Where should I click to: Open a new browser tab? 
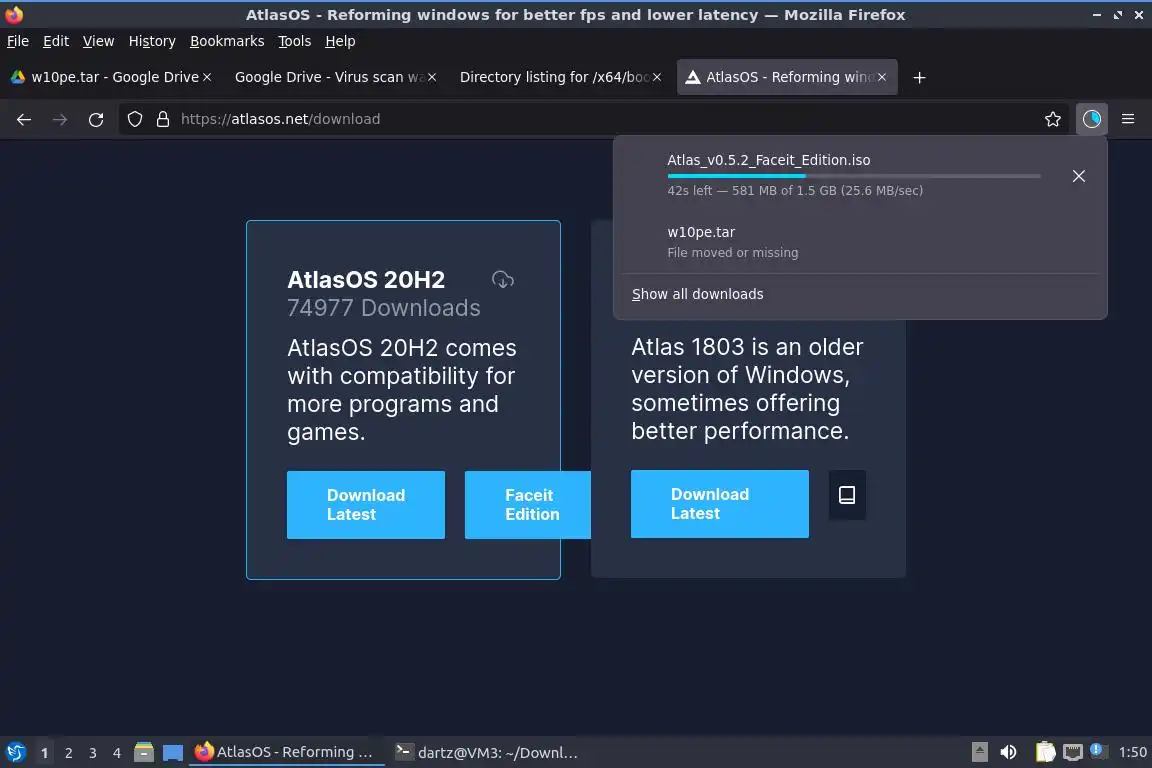(x=919, y=77)
